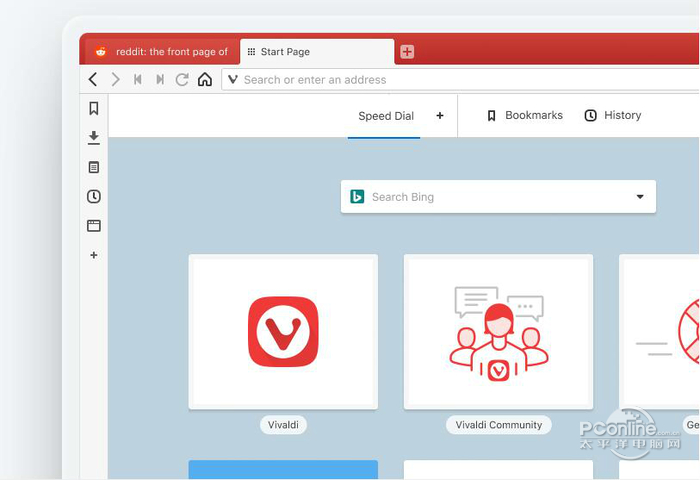Click the Vivaldi Community label

click(x=499, y=425)
